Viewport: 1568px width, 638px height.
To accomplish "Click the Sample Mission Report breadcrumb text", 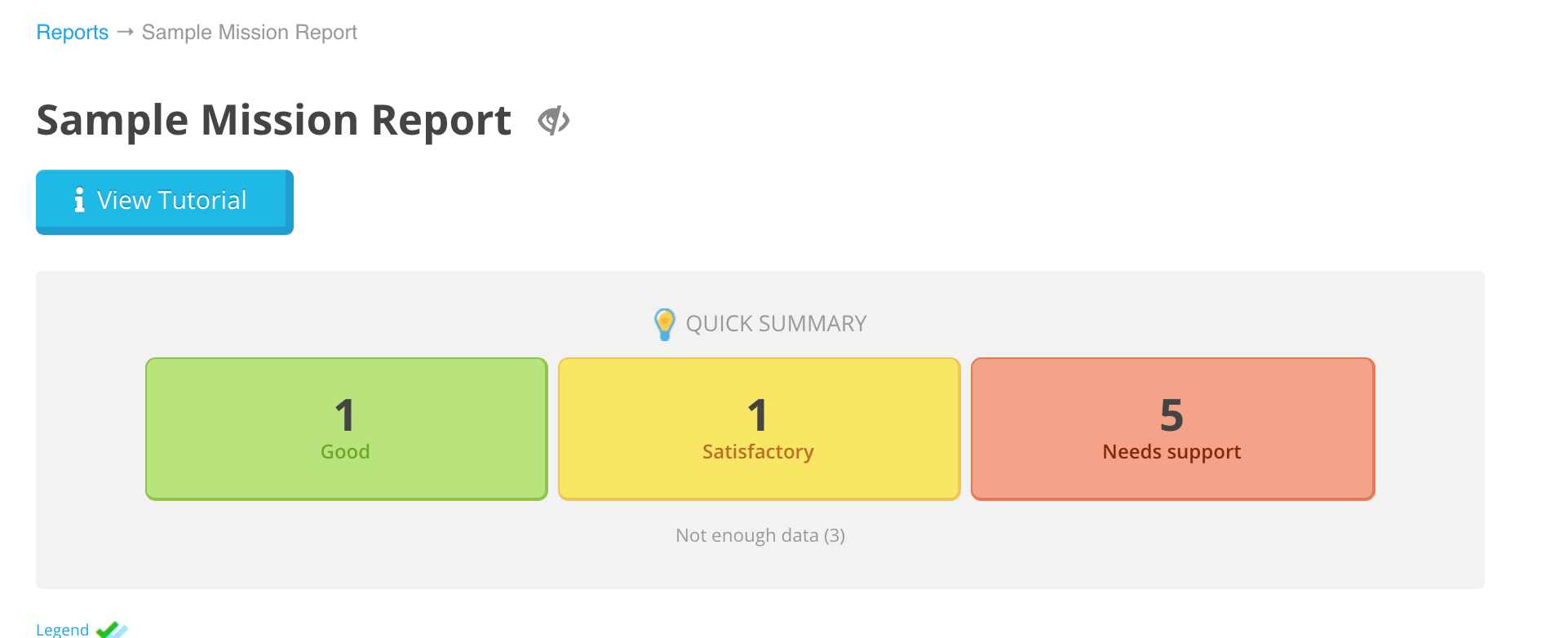I will click(x=249, y=32).
